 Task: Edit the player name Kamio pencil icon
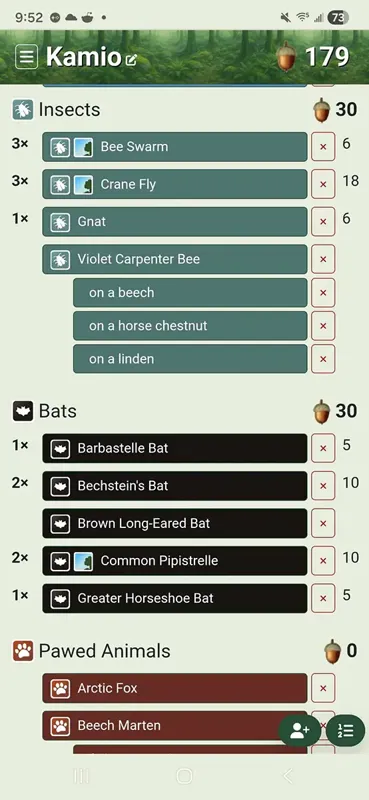(131, 60)
